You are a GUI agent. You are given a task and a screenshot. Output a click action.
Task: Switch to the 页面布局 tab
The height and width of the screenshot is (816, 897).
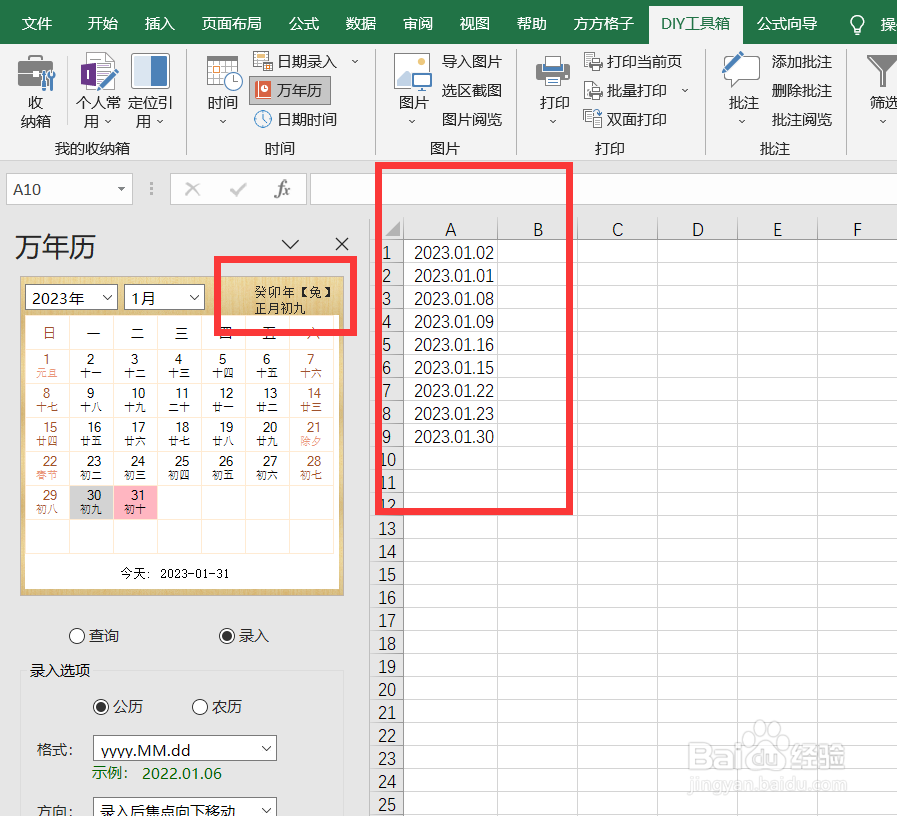click(231, 24)
